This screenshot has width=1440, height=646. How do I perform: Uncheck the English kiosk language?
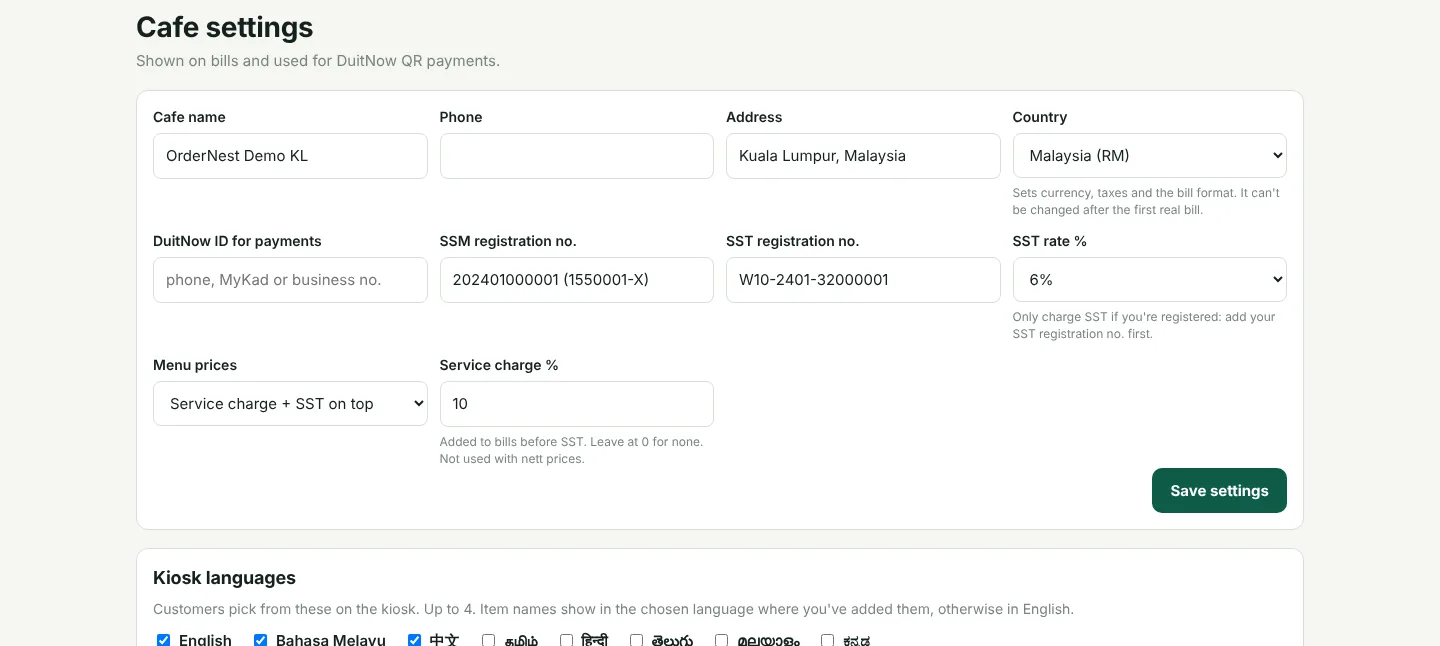pyautogui.click(x=164, y=640)
